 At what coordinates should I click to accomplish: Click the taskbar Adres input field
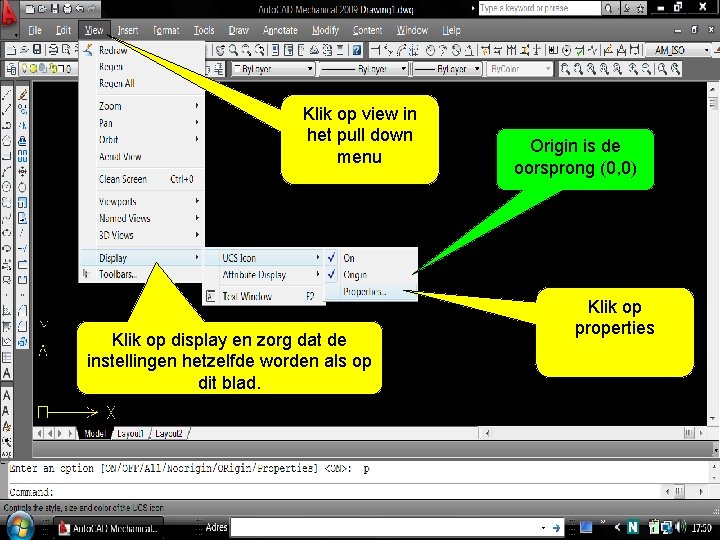385,527
